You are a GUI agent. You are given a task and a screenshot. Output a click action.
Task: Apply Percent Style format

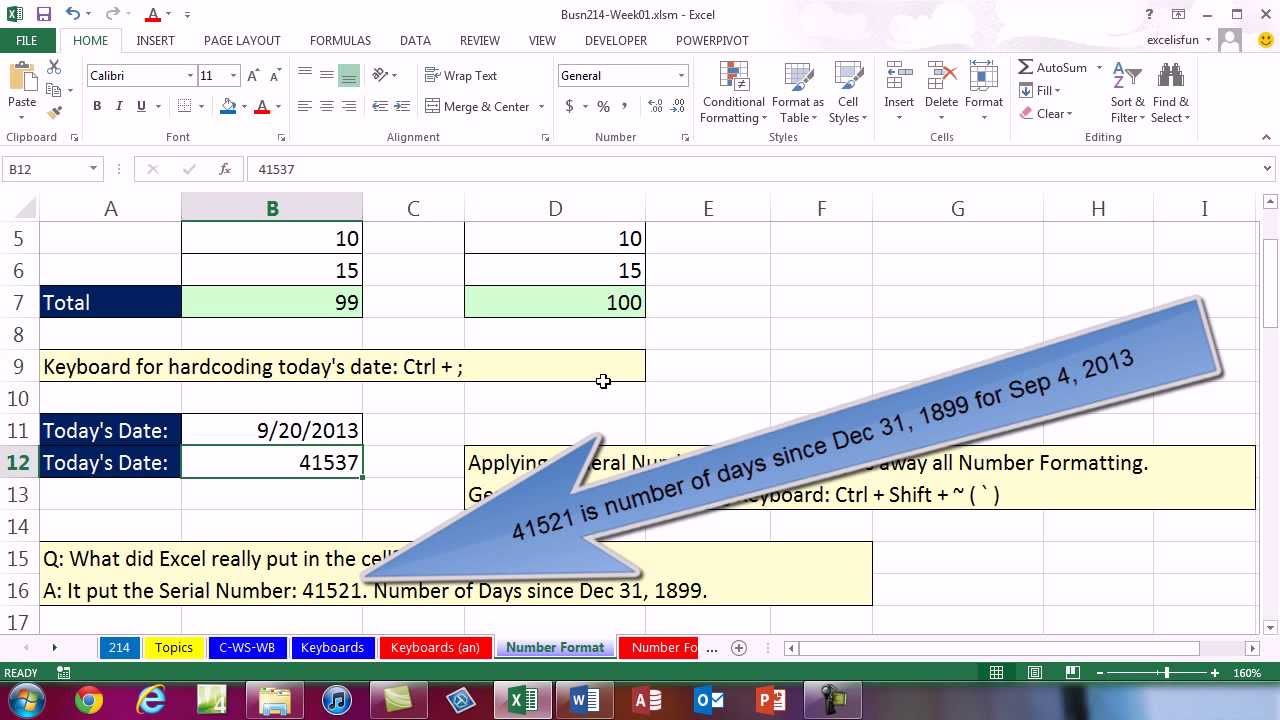(603, 106)
